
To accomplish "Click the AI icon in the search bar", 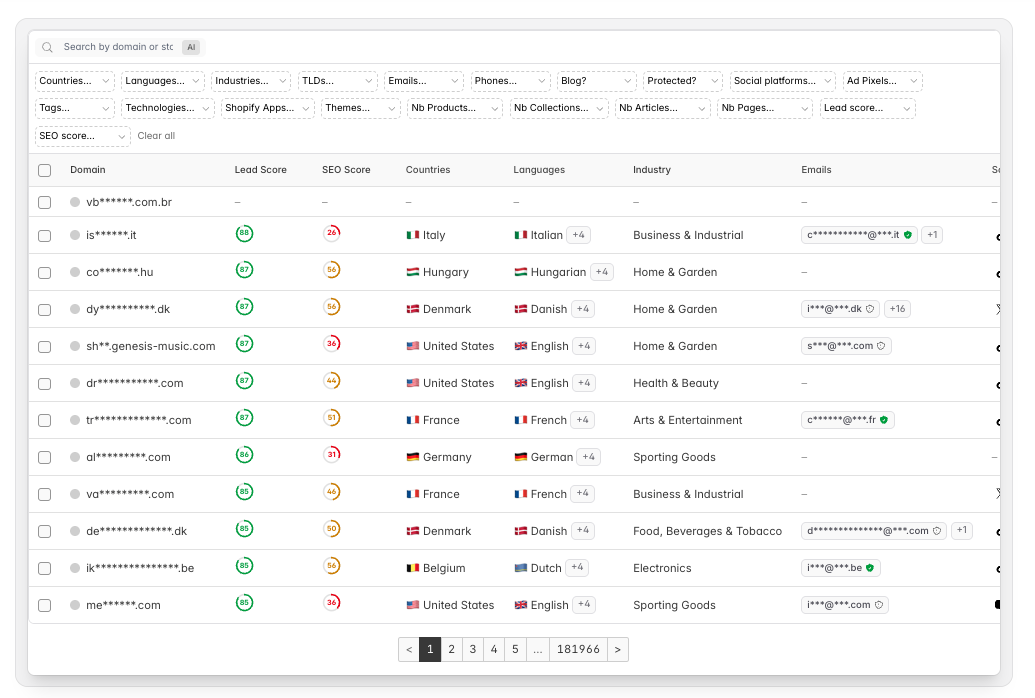I will [x=190, y=46].
